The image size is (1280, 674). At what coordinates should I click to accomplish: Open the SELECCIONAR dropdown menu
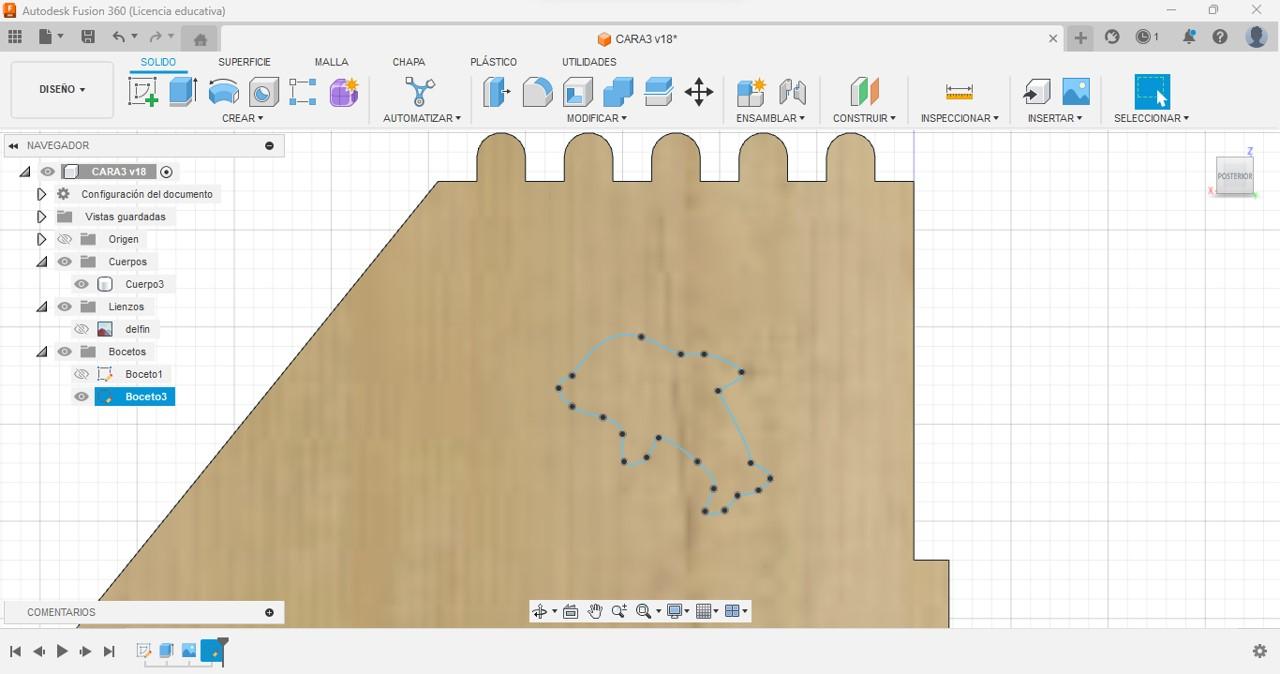pos(1152,118)
